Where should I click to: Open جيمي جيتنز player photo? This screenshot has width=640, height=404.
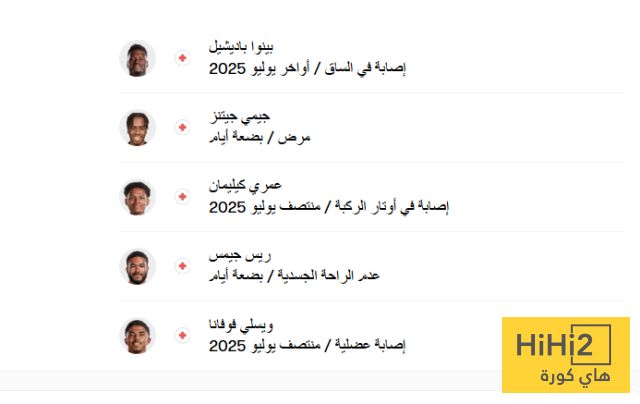point(137,128)
